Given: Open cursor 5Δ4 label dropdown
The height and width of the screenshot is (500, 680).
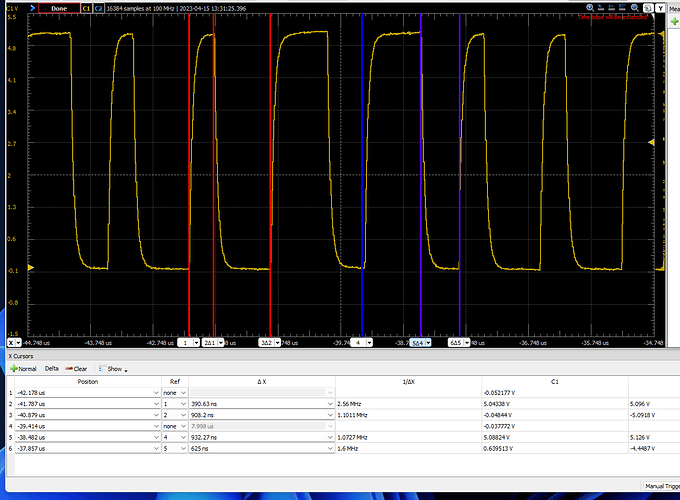Looking at the screenshot, I should [428, 343].
